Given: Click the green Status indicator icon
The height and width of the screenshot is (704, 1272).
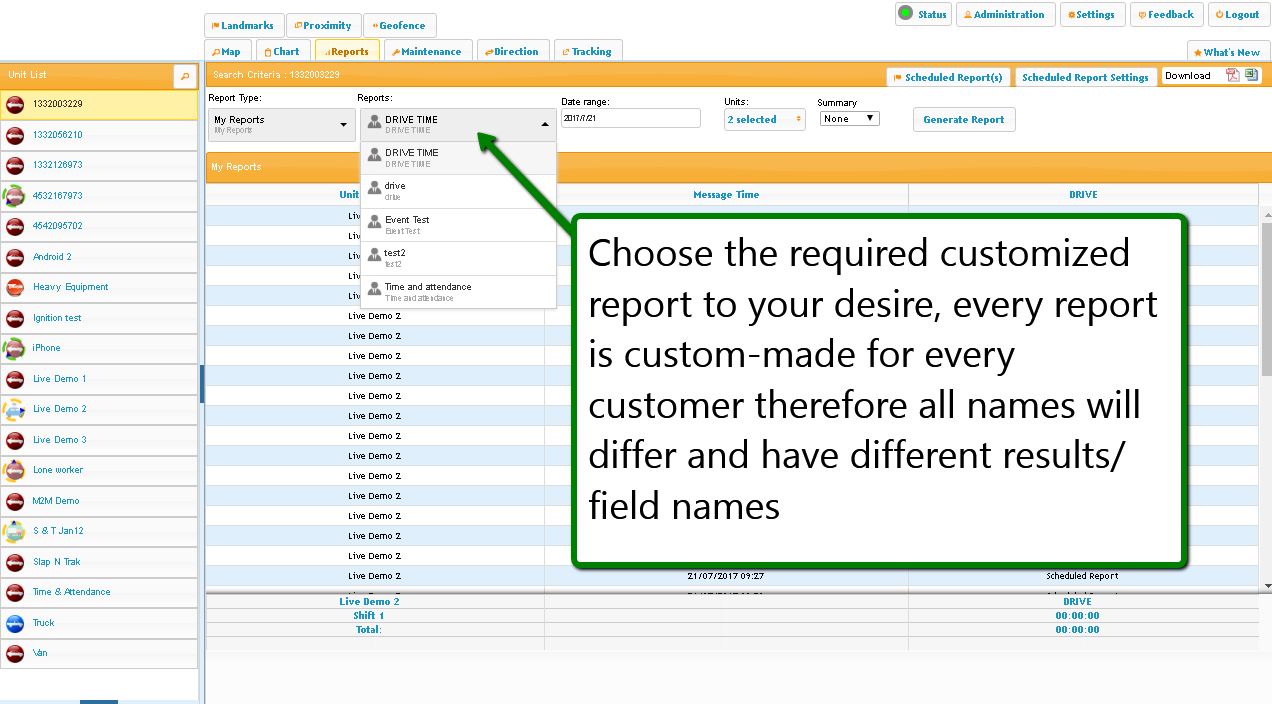Looking at the screenshot, I should [905, 14].
